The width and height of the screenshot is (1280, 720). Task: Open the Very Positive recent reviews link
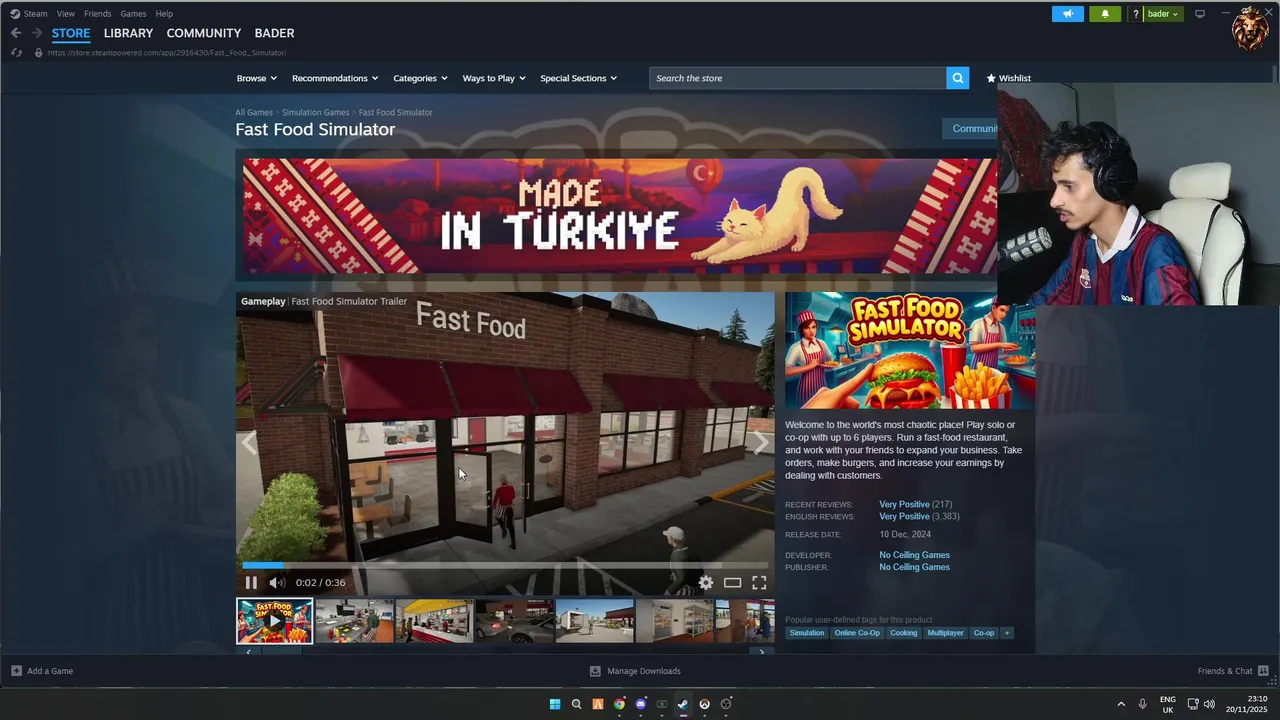click(904, 504)
